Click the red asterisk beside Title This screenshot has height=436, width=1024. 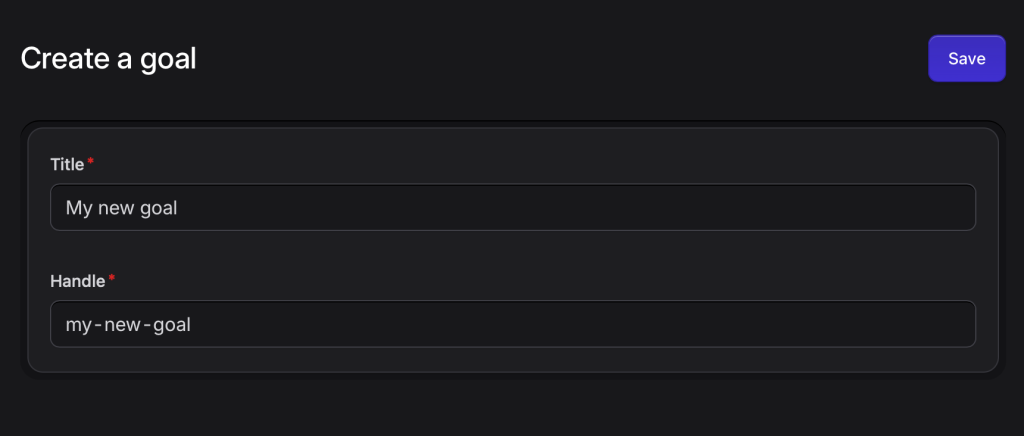coord(91,162)
